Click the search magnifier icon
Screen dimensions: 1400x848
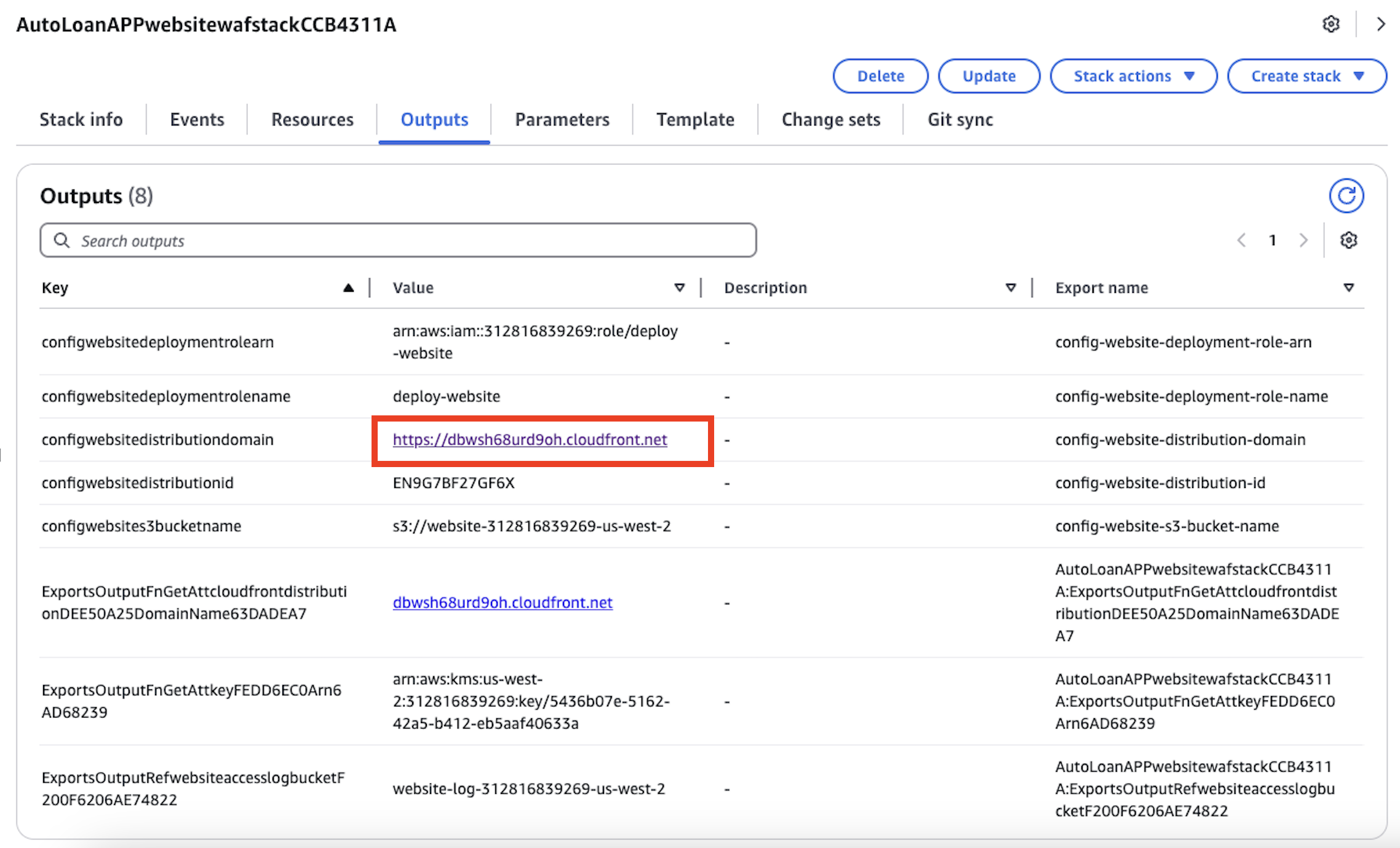[62, 240]
